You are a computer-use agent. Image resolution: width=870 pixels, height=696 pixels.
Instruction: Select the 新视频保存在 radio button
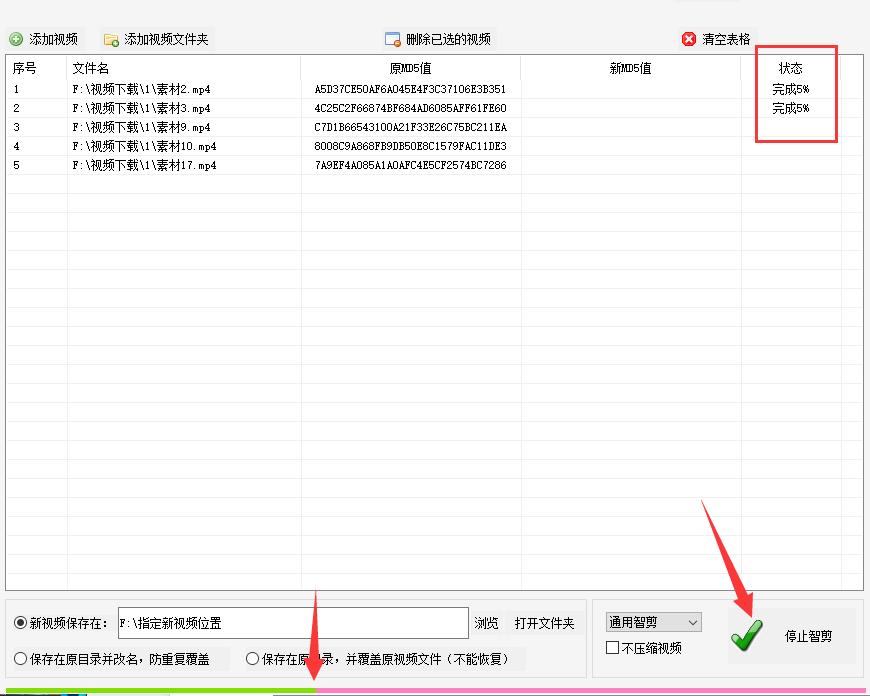click(x=21, y=623)
